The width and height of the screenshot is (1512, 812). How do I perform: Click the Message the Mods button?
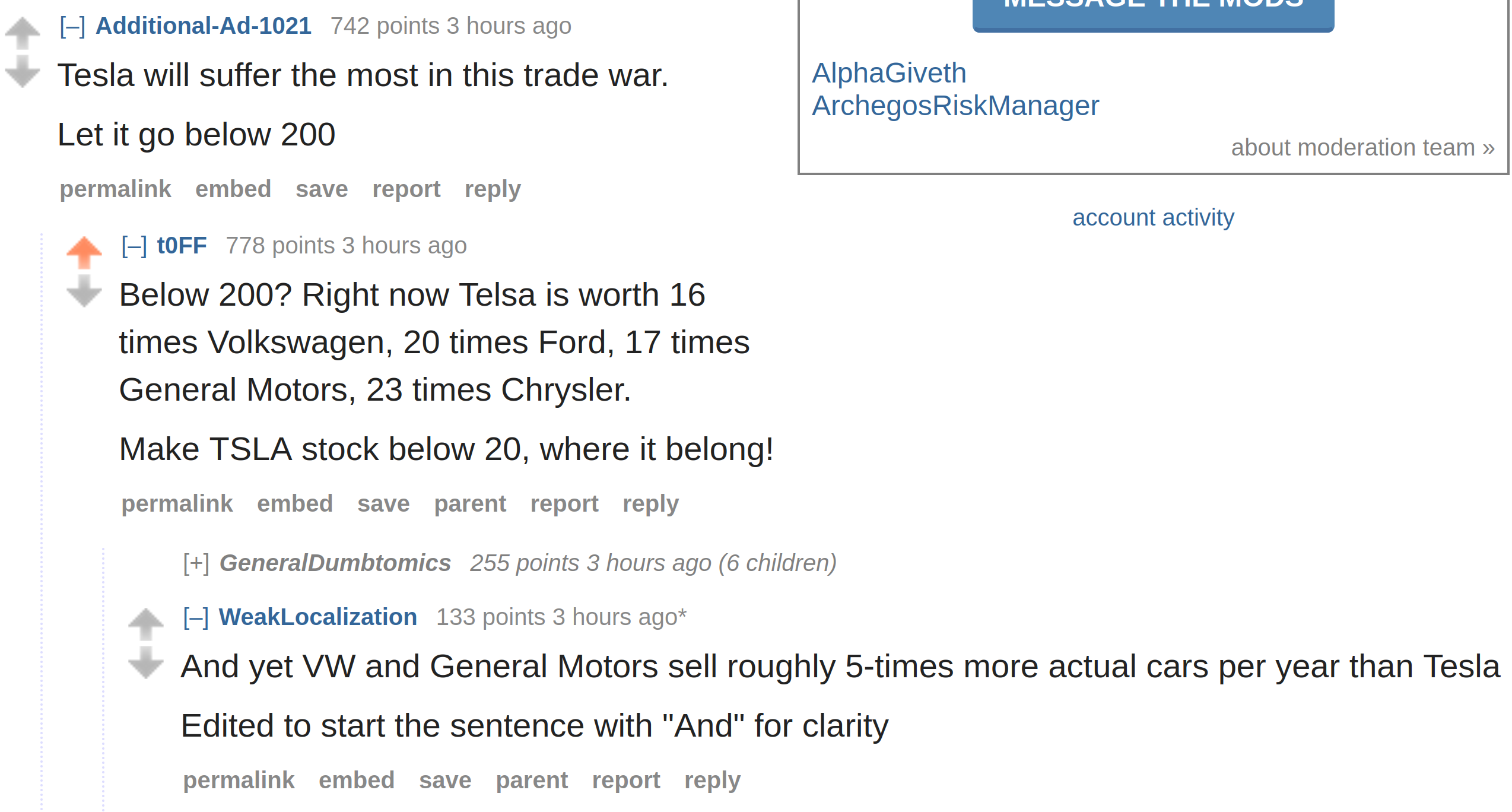tap(1153, 13)
